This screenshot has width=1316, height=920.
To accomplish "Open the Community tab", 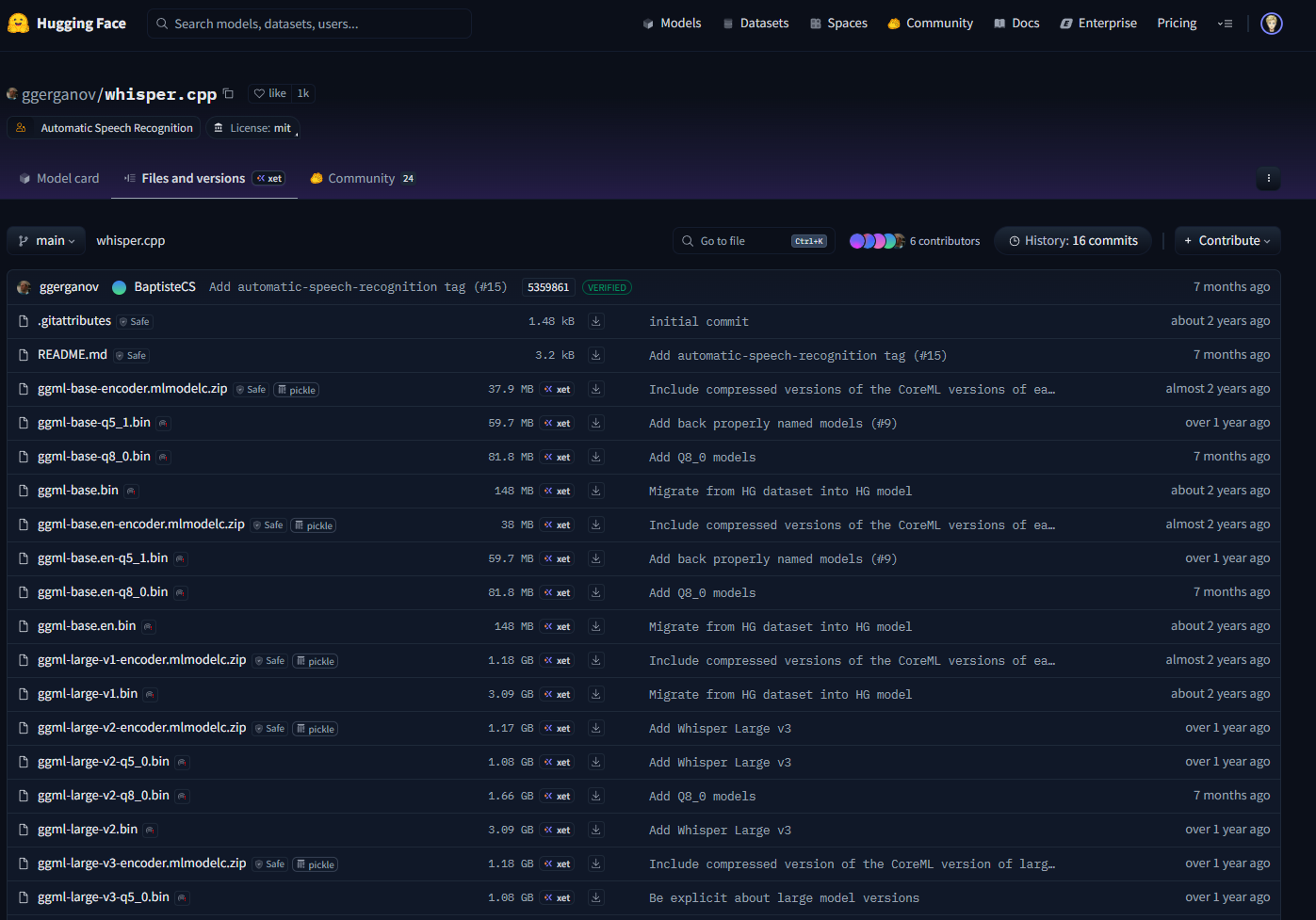I will click(x=363, y=178).
